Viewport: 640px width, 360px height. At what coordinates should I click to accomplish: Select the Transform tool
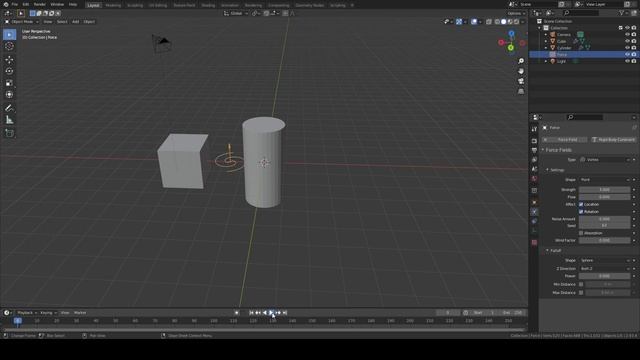click(9, 95)
